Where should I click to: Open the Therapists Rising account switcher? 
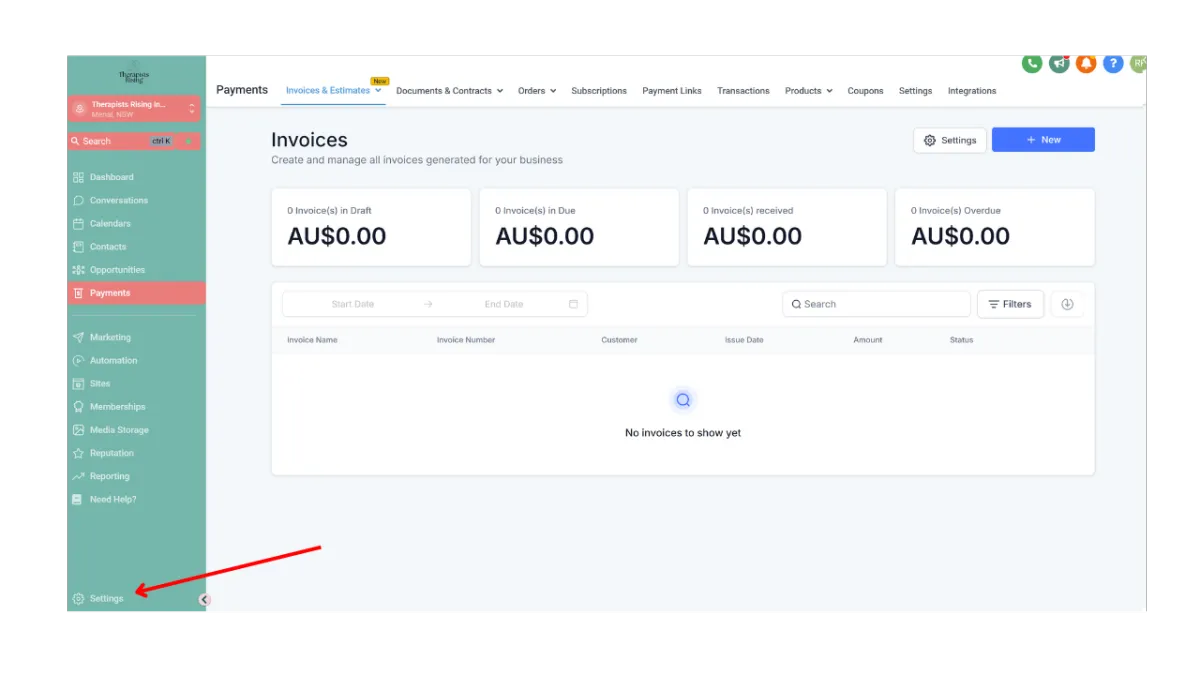pyautogui.click(x=134, y=108)
